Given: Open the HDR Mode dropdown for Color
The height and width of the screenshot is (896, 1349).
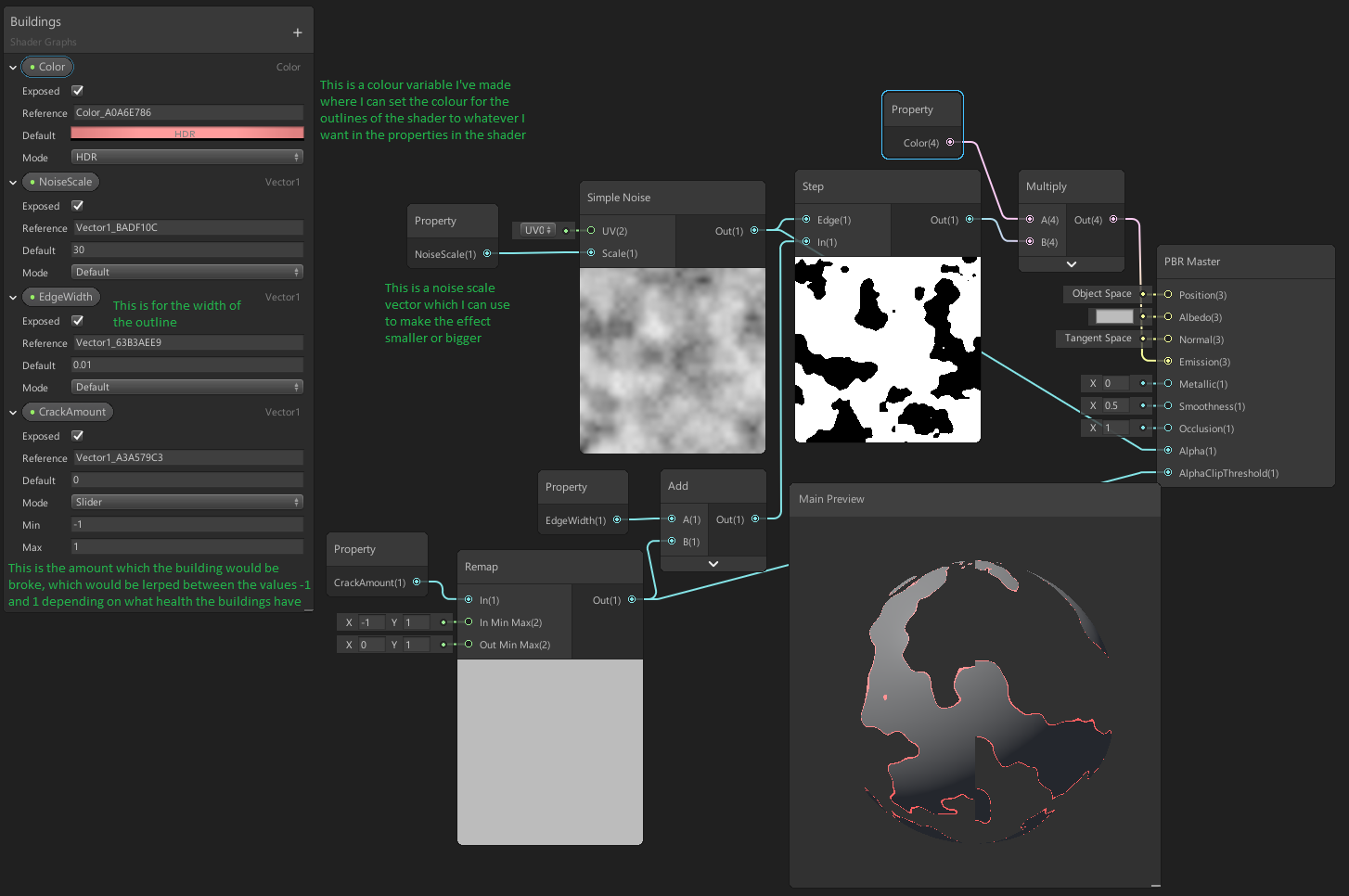Looking at the screenshot, I should click(x=186, y=156).
